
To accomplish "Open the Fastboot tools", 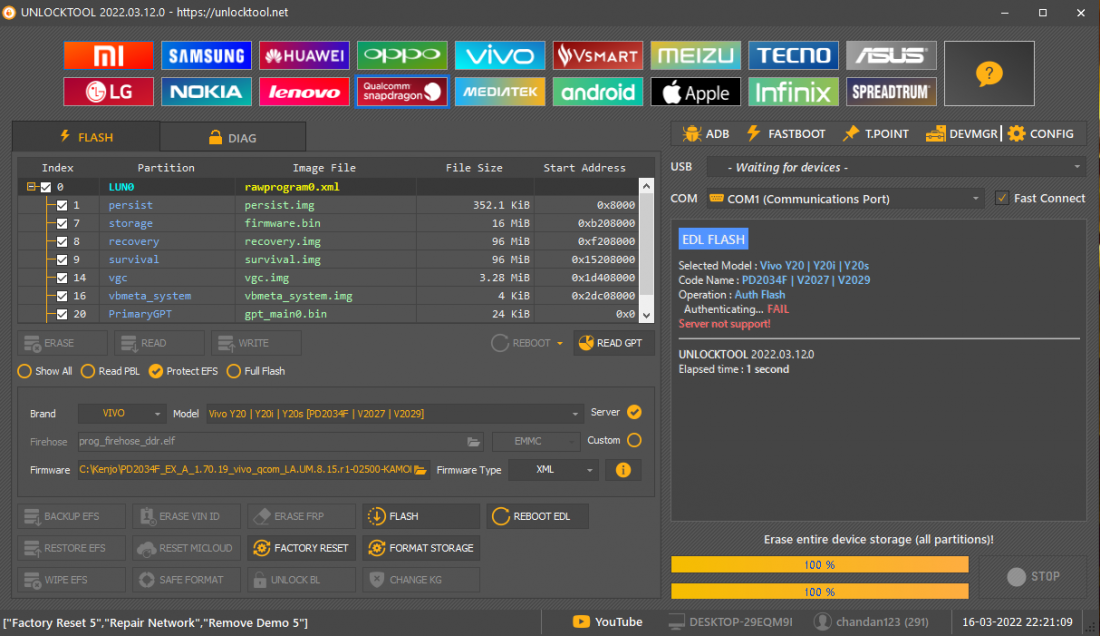I will (x=786, y=134).
